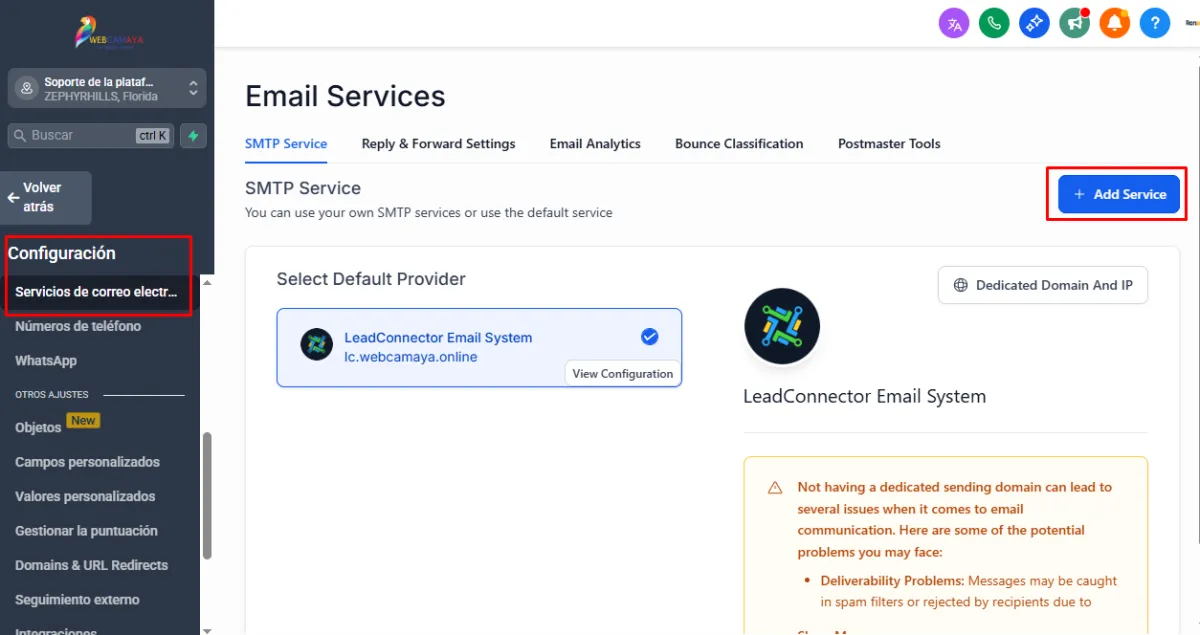Select LeadConnector Email System provider card
The height and width of the screenshot is (635, 1200).
coord(479,347)
